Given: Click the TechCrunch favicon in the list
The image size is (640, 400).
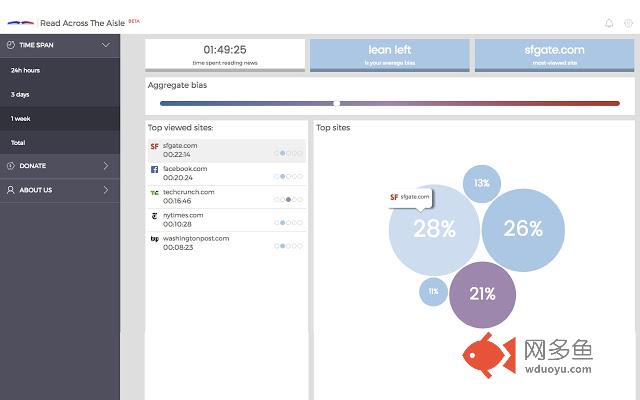Looking at the screenshot, I should (x=154, y=192).
